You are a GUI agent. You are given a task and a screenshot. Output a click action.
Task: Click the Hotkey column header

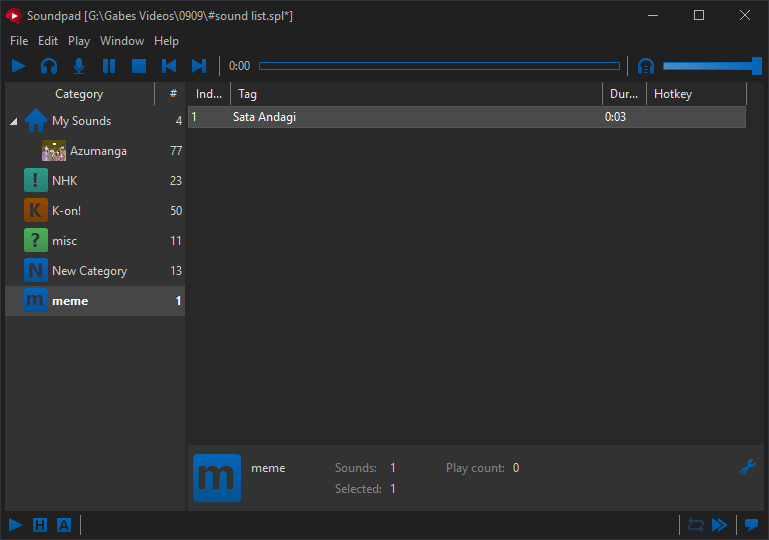(696, 94)
